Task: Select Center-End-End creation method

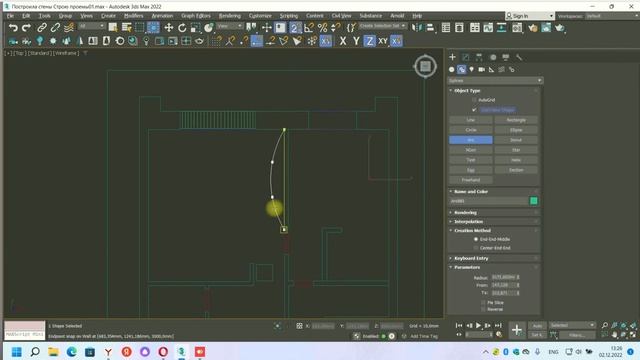Action: point(476,248)
